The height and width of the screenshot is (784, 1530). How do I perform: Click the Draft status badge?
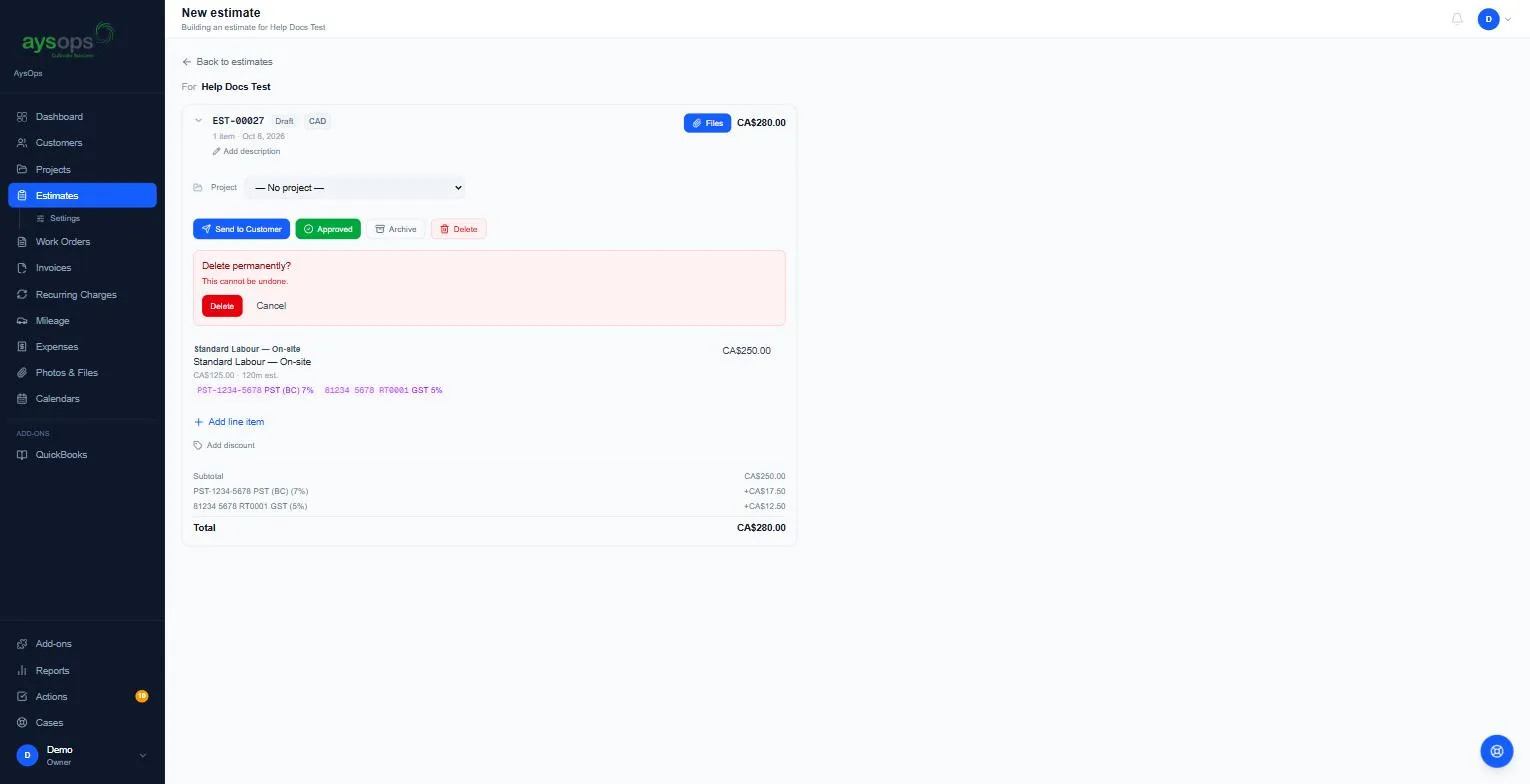pyautogui.click(x=284, y=121)
